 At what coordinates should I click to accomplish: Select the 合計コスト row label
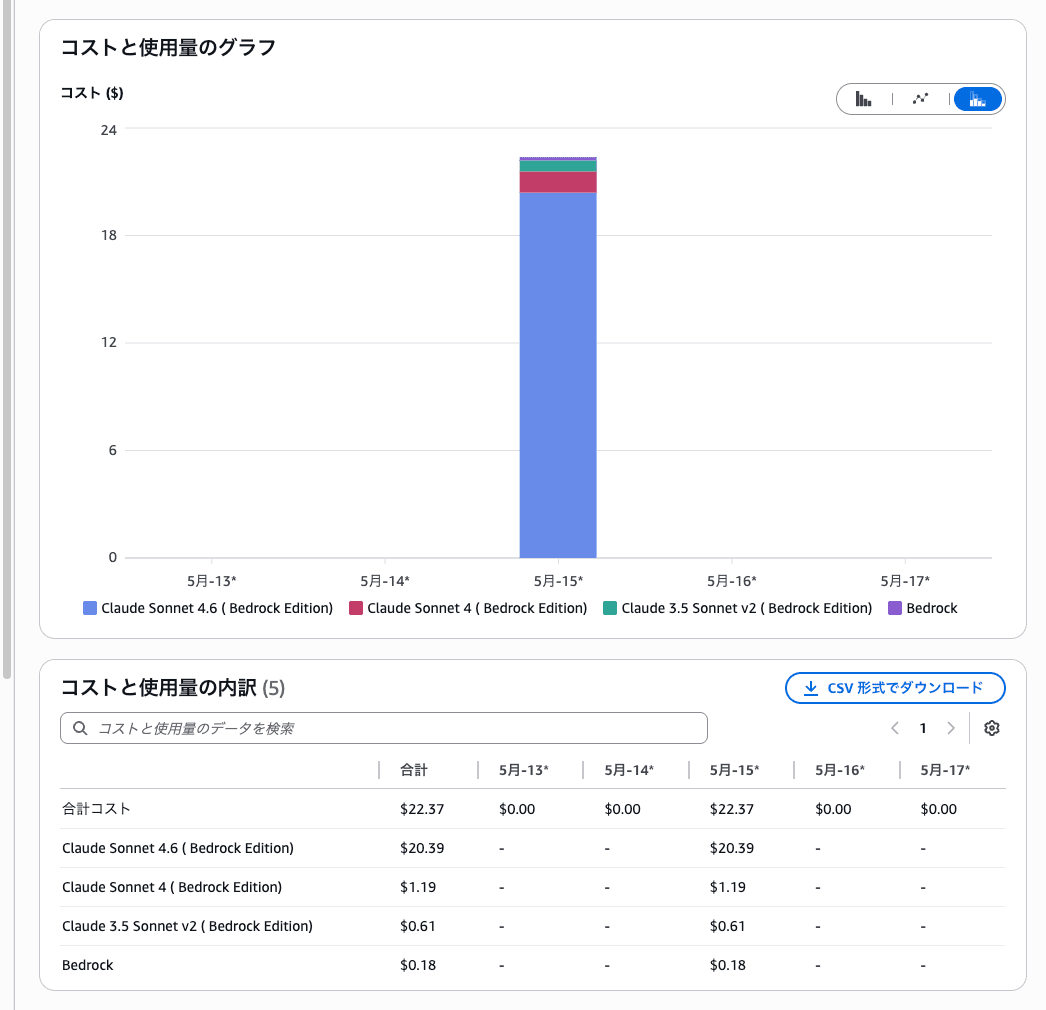click(x=96, y=809)
